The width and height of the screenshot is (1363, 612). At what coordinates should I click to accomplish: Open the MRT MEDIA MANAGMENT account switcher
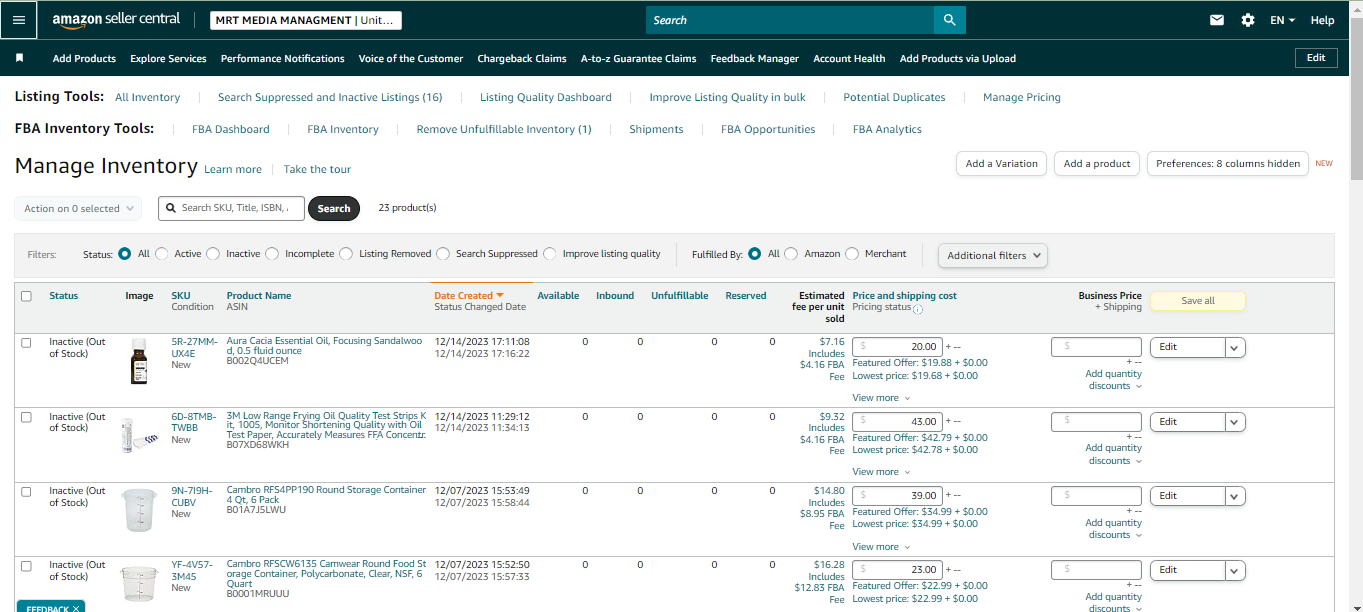pos(306,20)
